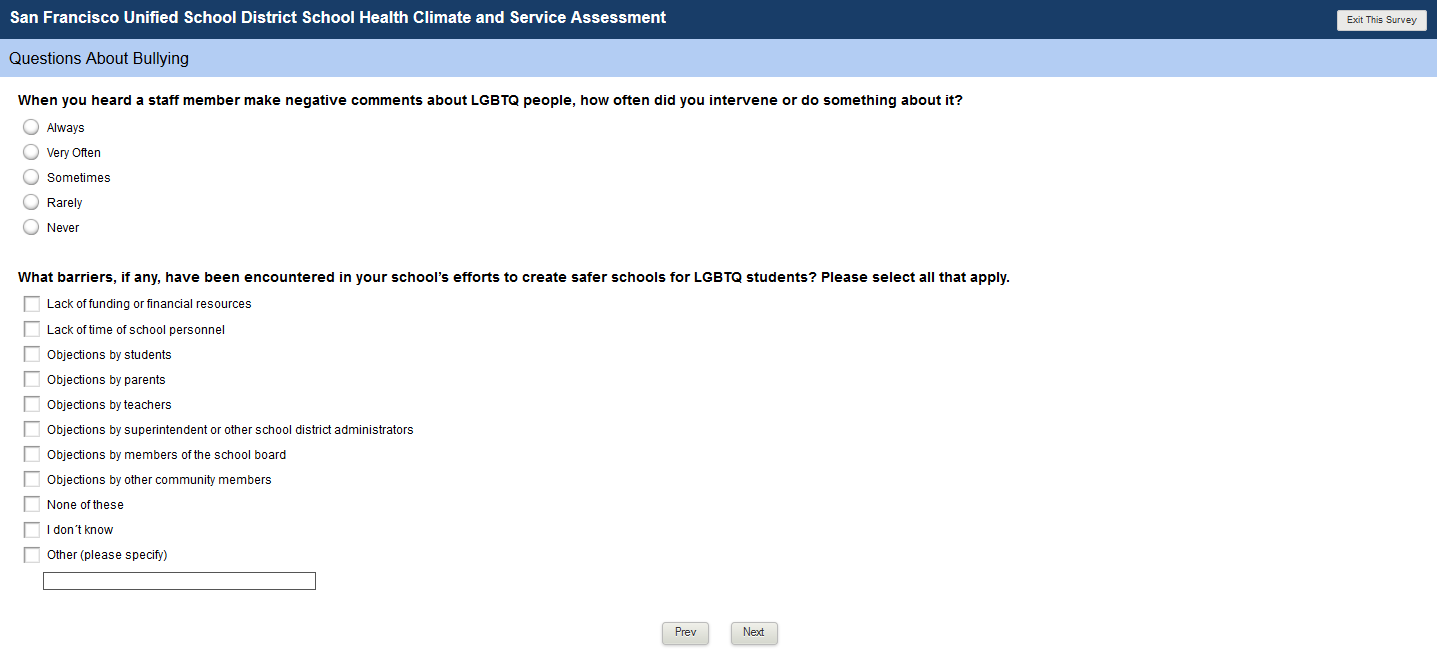The height and width of the screenshot is (667, 1437).
Task: Go back with the Prev button
Action: coord(685,632)
